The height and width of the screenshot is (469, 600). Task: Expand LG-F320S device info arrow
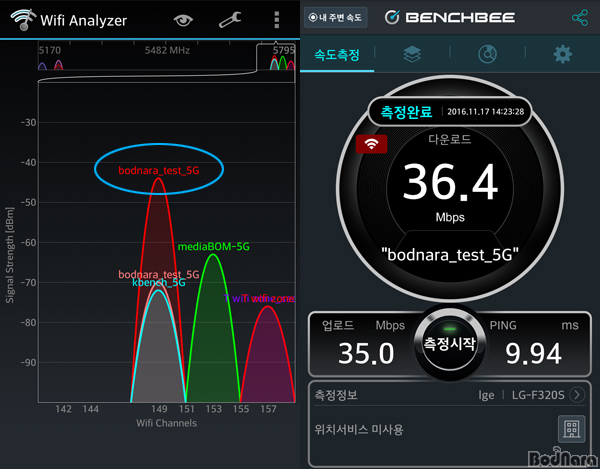577,394
